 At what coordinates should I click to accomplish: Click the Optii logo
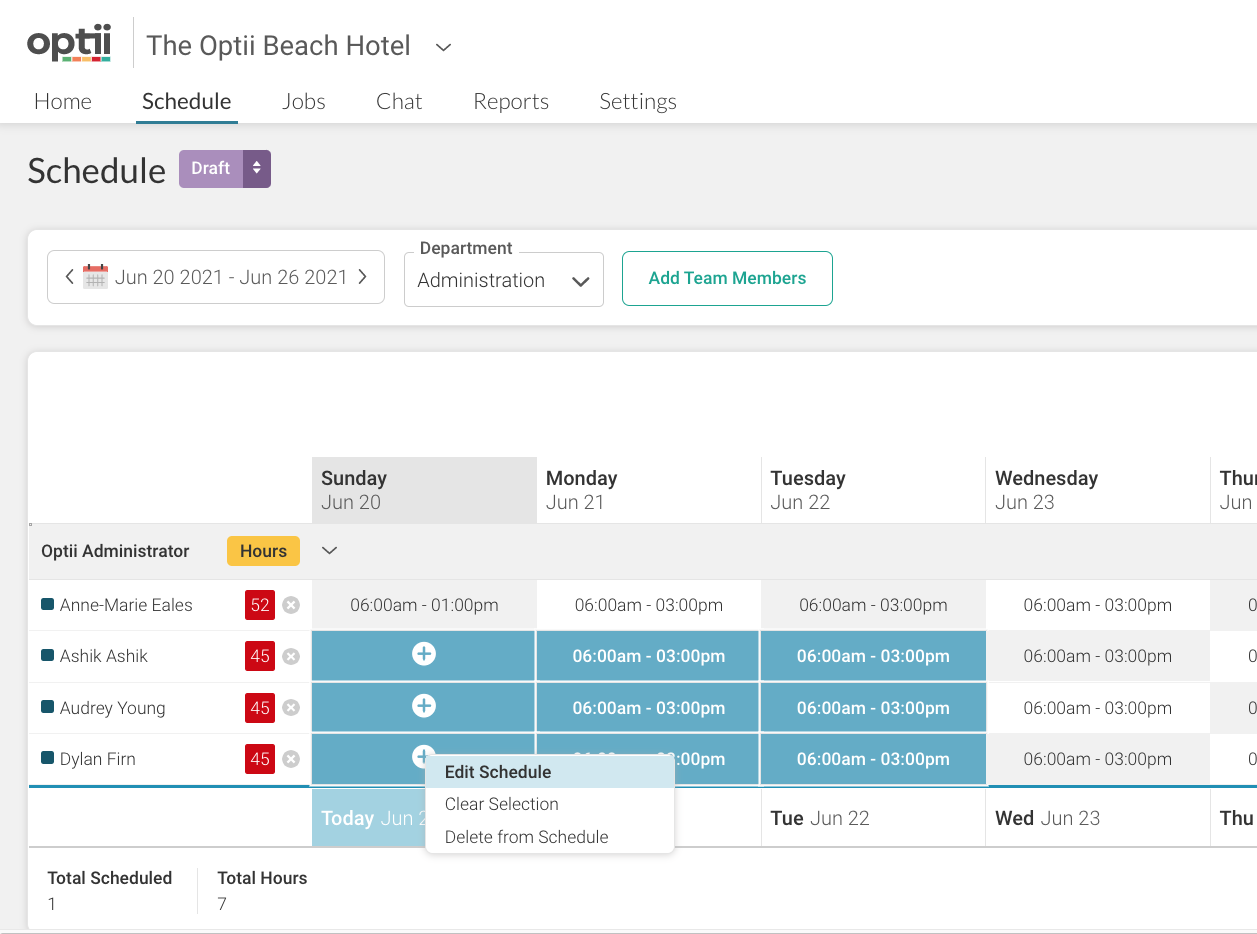pyautogui.click(x=69, y=45)
